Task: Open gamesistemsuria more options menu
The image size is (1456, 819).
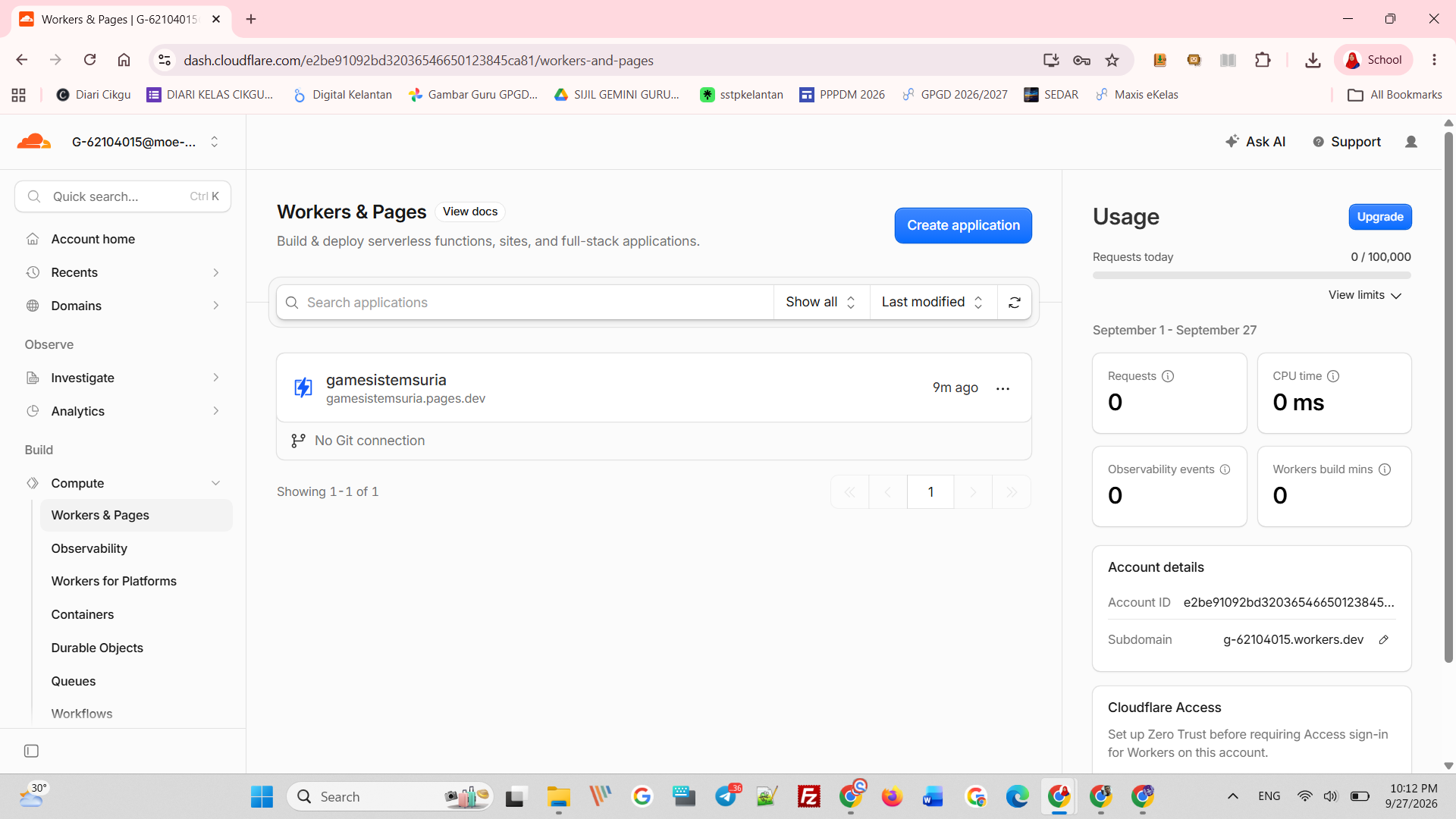Action: [1003, 388]
